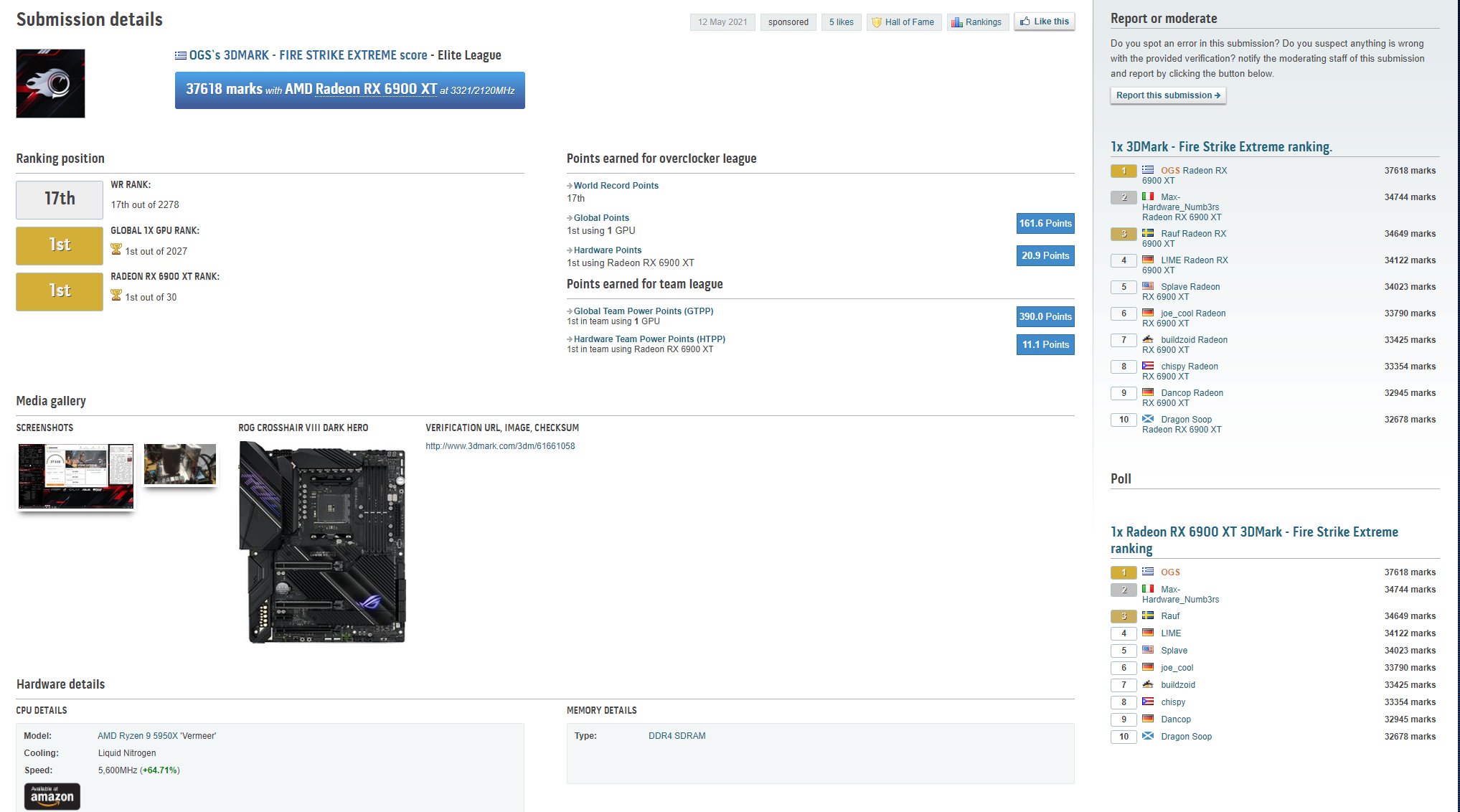This screenshot has height=812, width=1460.
Task: Open Rankings bar chart link
Action: point(976,22)
